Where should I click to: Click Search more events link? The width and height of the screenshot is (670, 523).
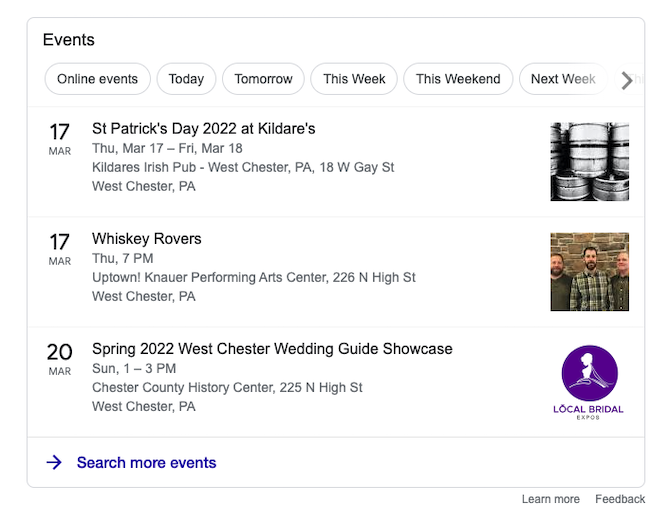click(x=146, y=462)
